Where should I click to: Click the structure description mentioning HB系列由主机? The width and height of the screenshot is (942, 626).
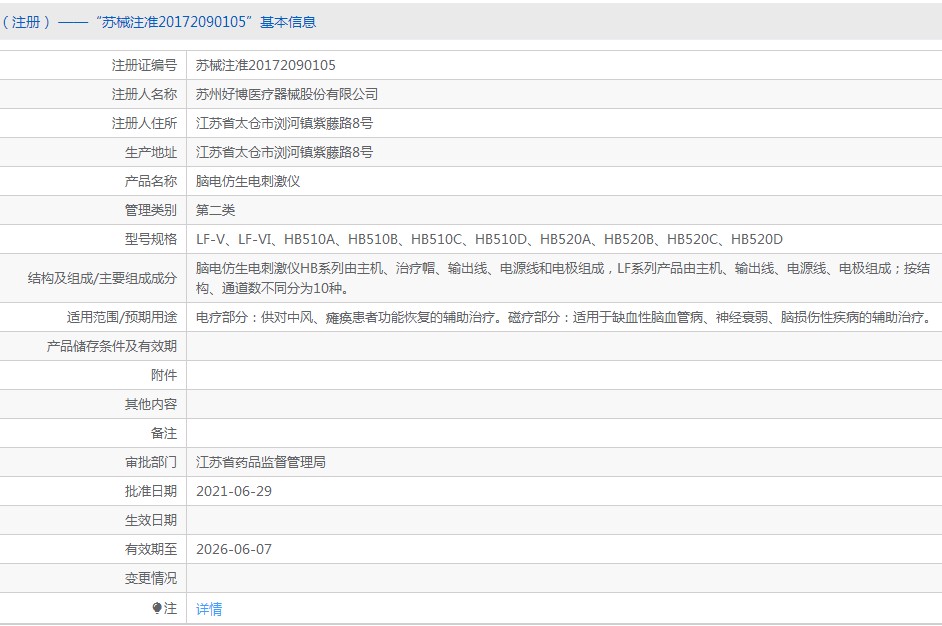tap(563, 278)
